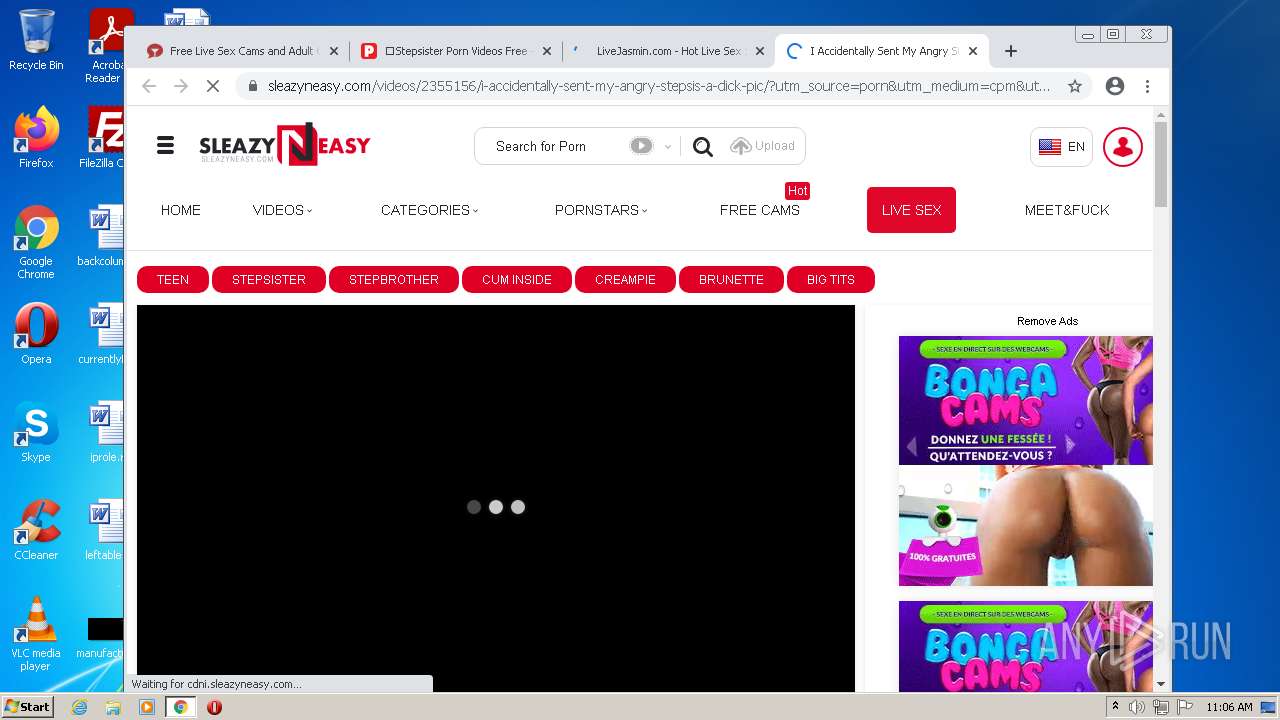Open the Firefox desktop shortcut
The image size is (1280, 720).
[x=36, y=137]
